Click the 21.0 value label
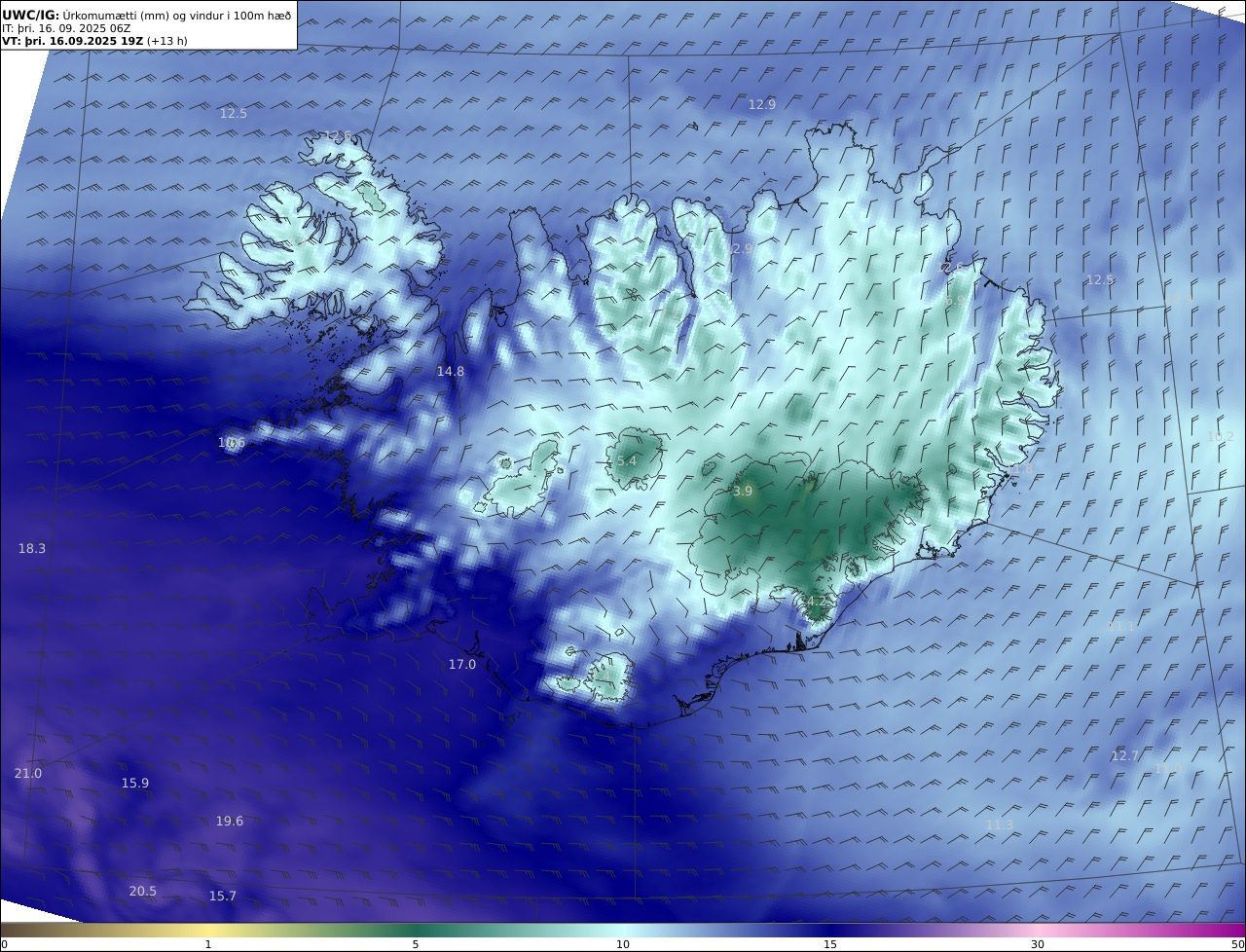This screenshot has width=1246, height=952. 28,773
